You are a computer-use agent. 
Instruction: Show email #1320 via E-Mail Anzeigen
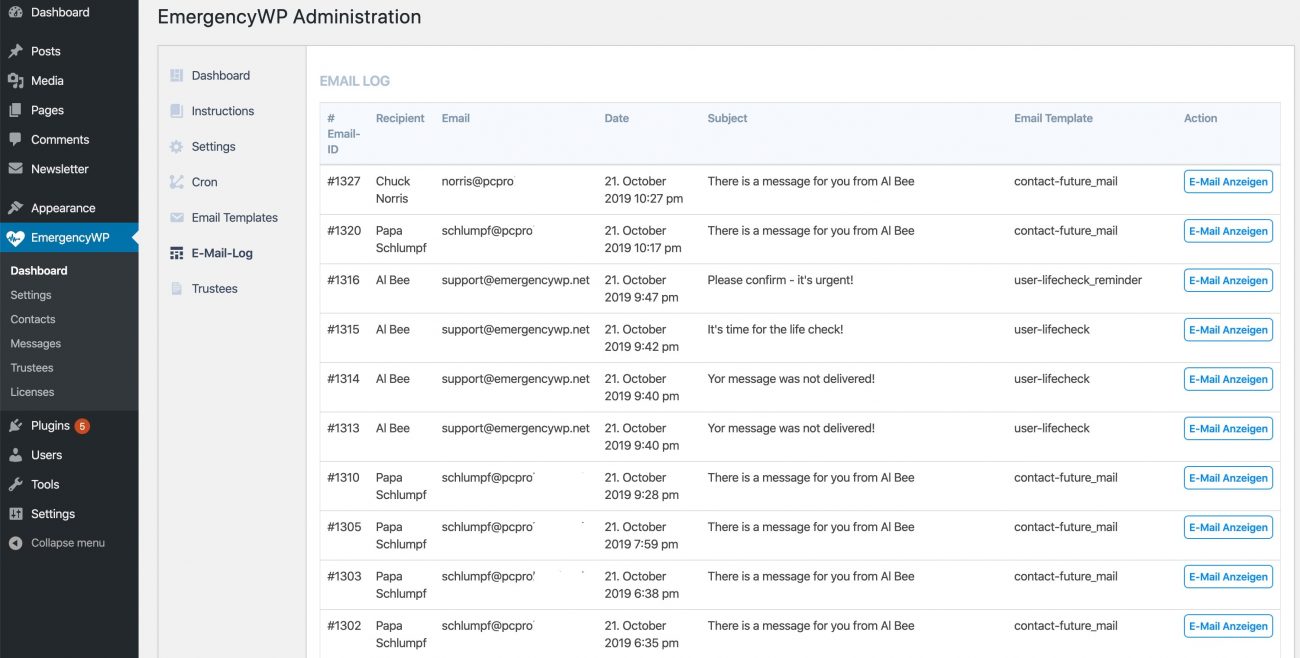(x=1228, y=231)
